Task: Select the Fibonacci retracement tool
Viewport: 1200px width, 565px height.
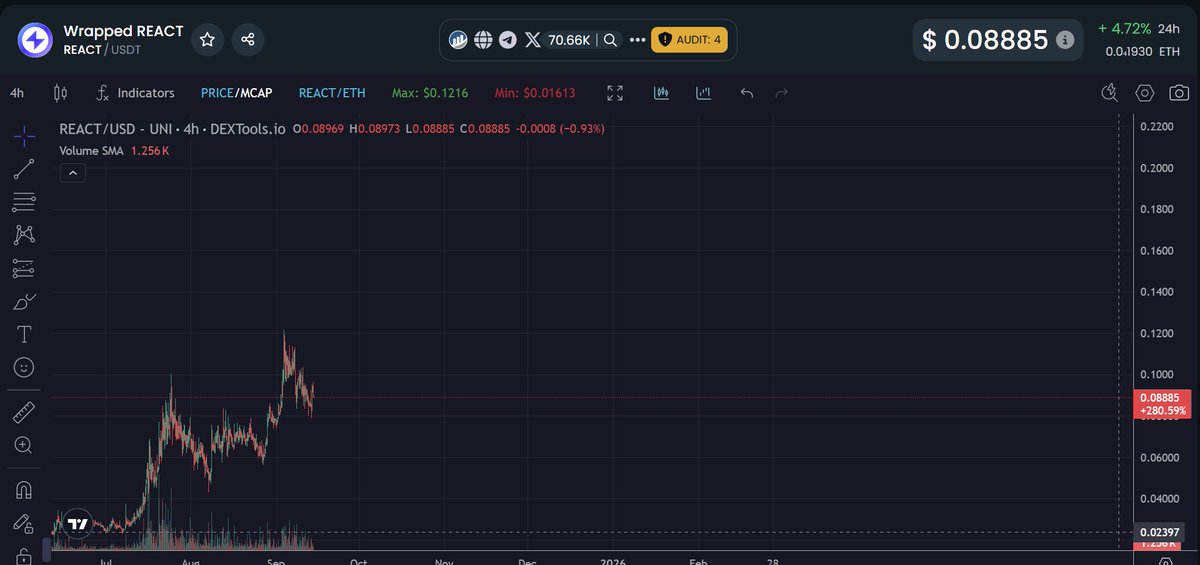Action: (x=24, y=202)
